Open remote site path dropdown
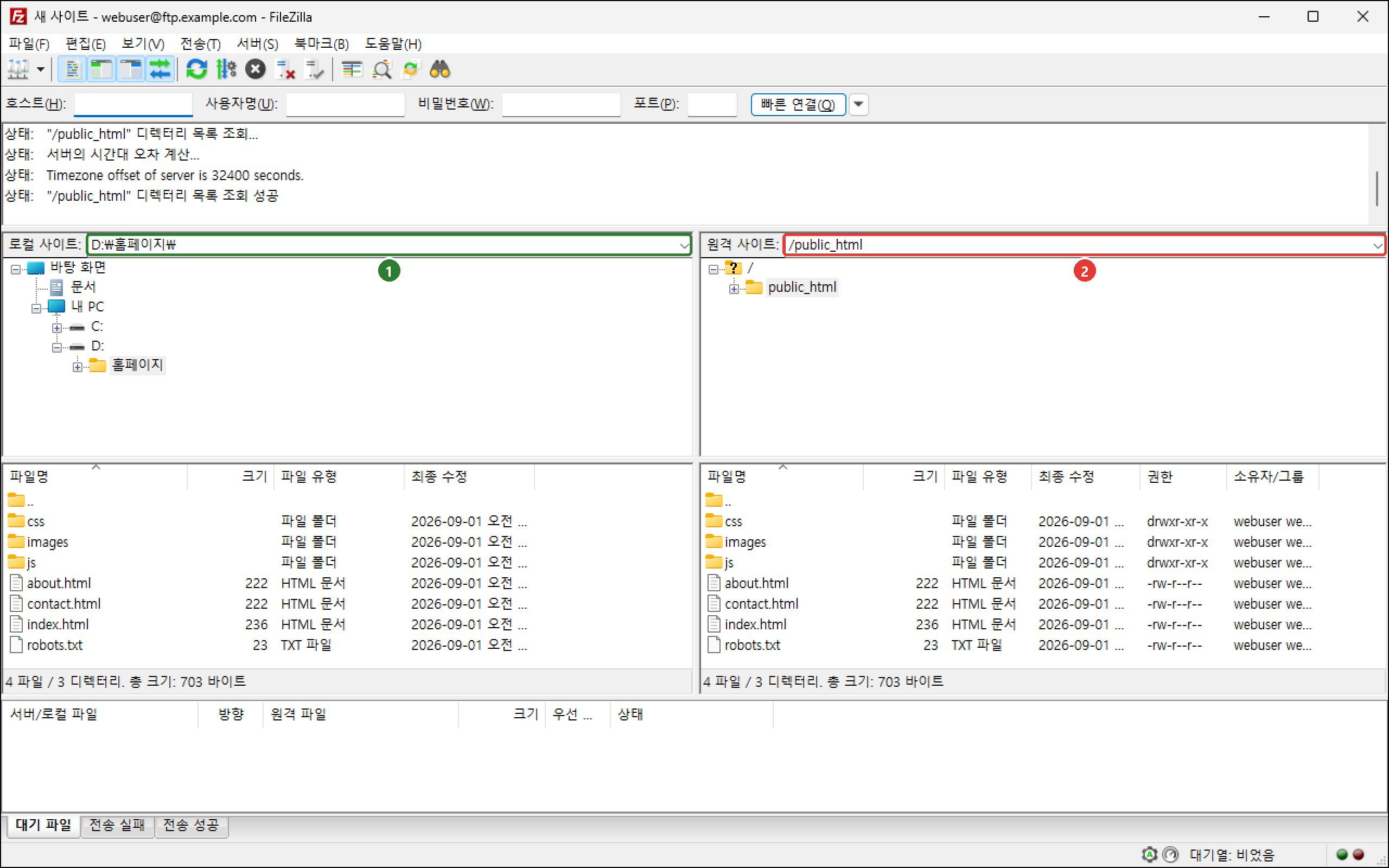 point(1378,245)
